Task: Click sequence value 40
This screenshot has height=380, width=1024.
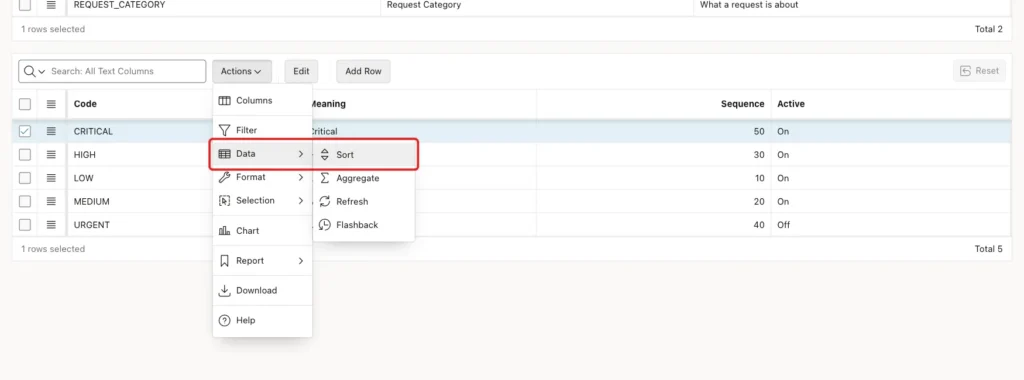Action: point(759,225)
